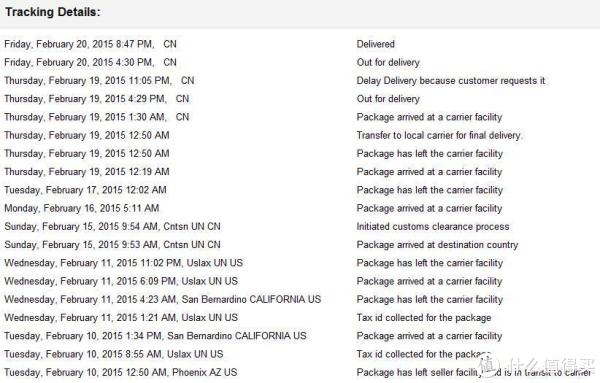Select the 4:30 PM Out for delivery status
The height and width of the screenshot is (383, 600).
point(388,62)
